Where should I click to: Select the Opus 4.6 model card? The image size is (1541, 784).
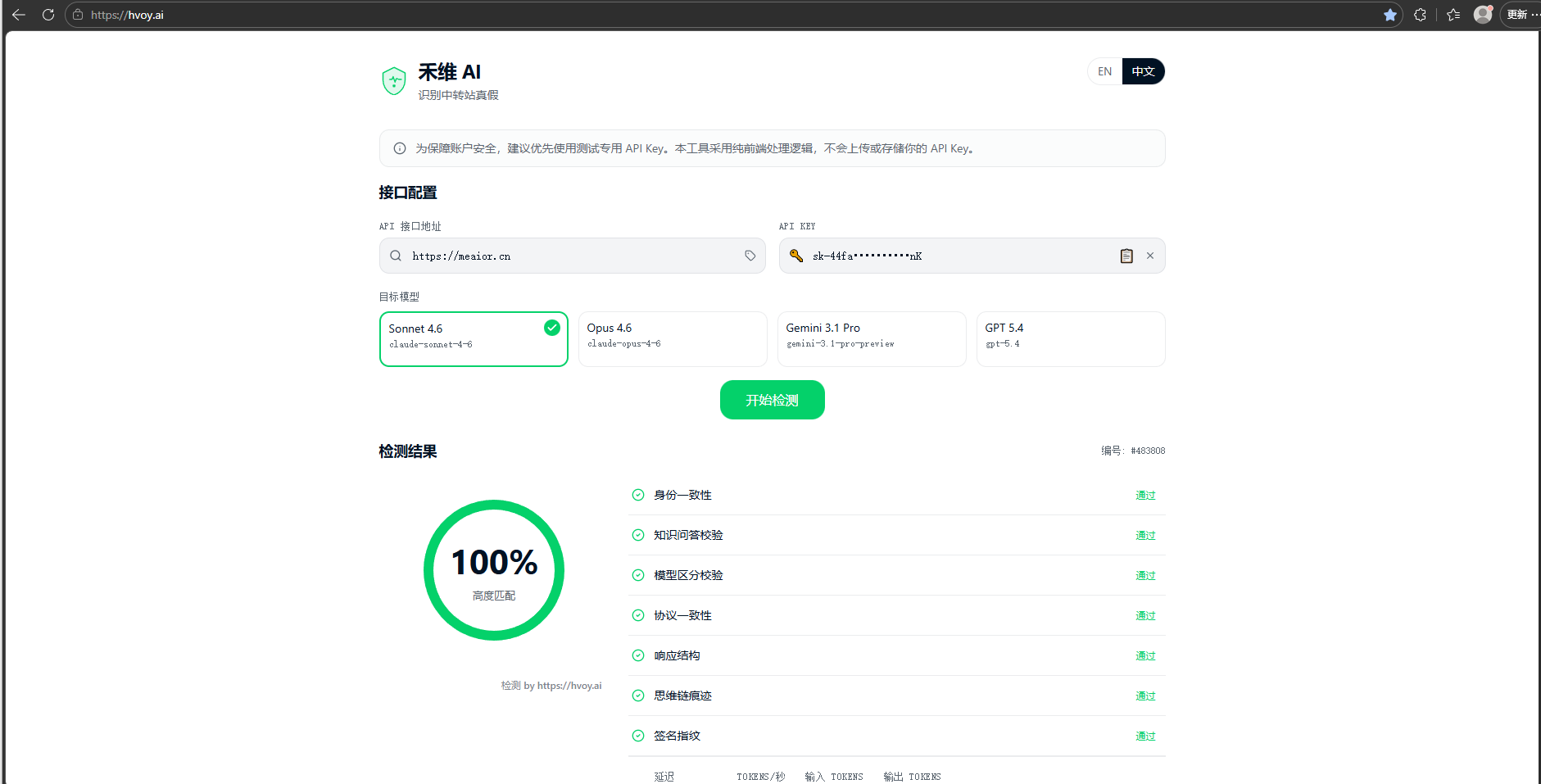pyautogui.click(x=672, y=338)
